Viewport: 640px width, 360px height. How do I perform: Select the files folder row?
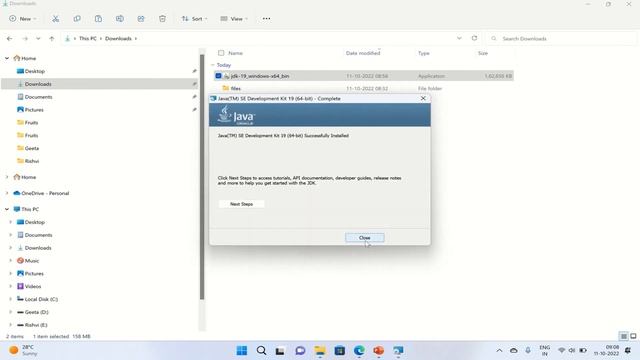(x=364, y=88)
